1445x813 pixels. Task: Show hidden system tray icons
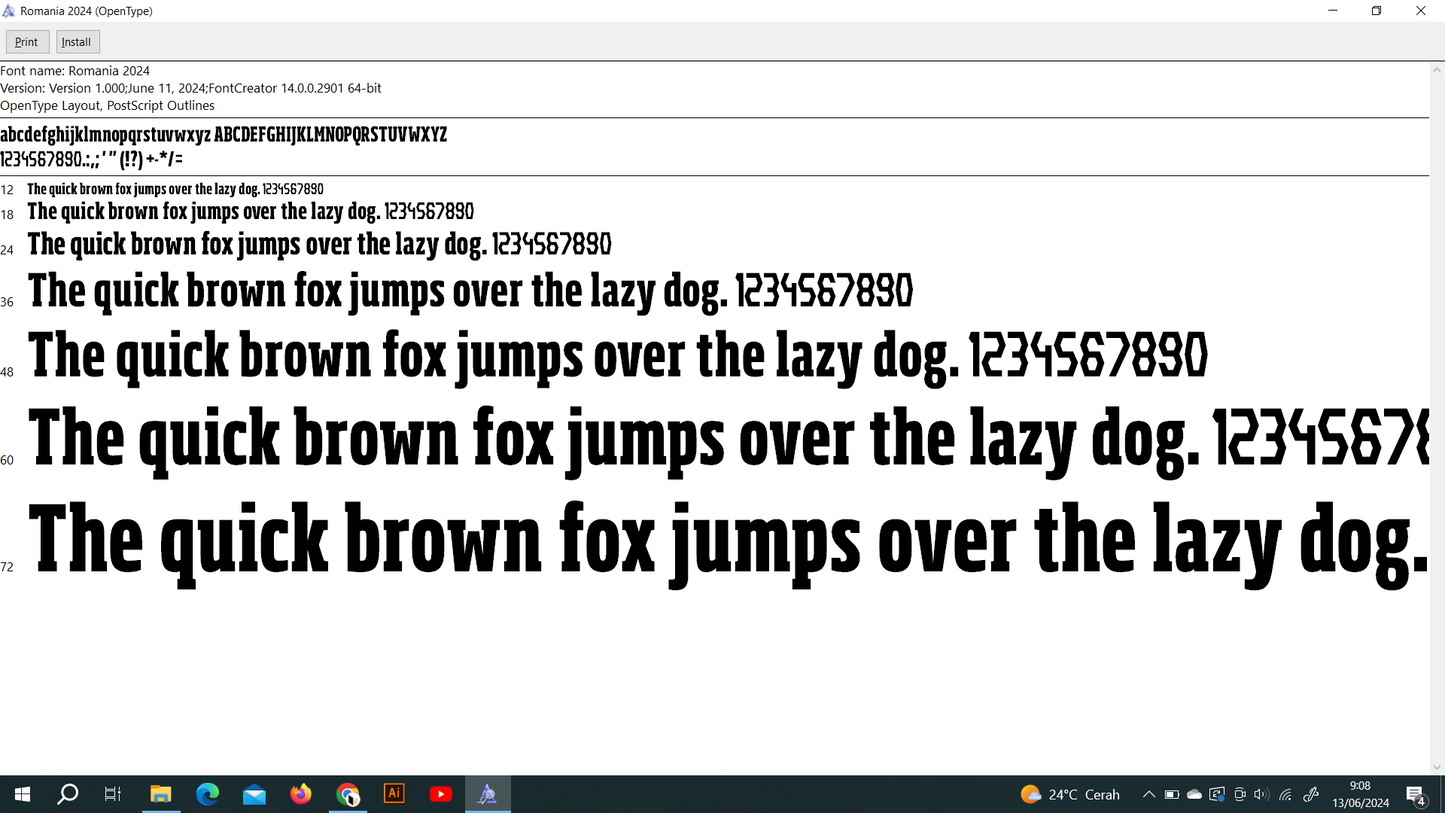[1149, 795]
